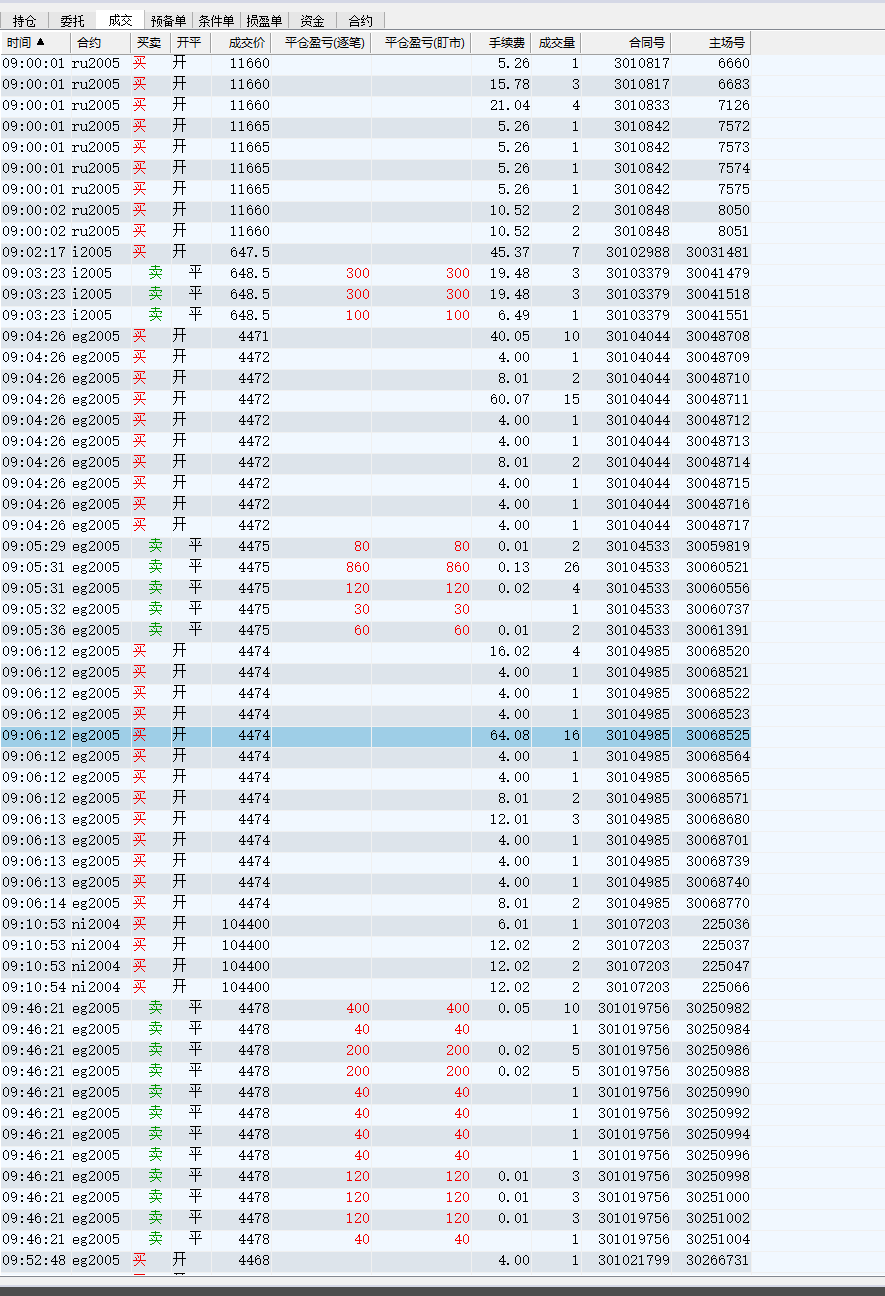Switch to the 持仓 tab

(24, 20)
